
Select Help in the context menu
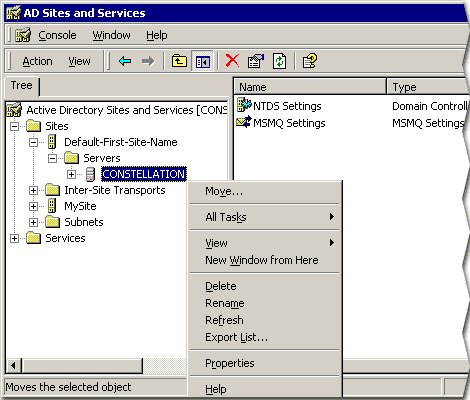(x=264, y=389)
